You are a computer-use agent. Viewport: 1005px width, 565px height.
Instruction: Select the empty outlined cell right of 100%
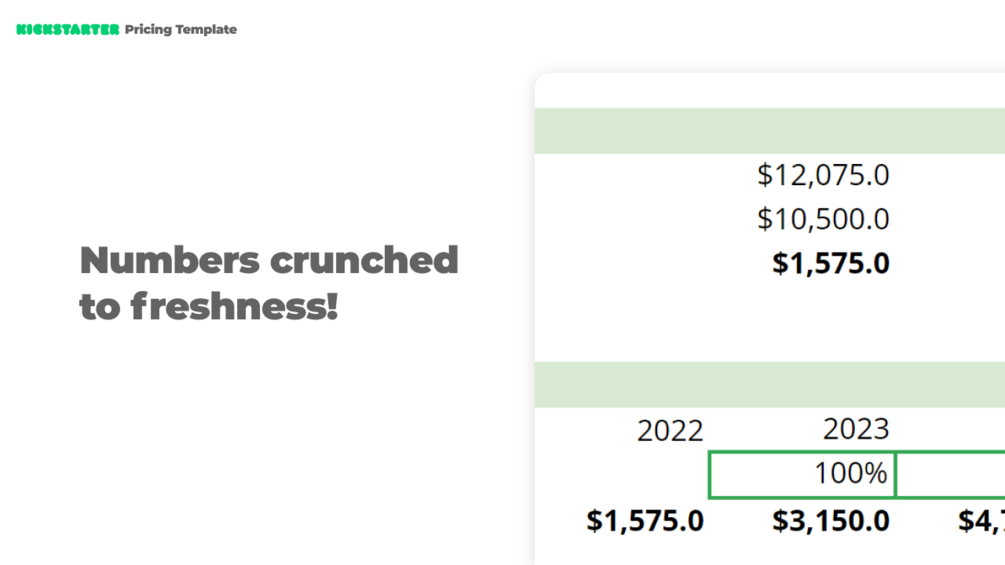click(x=950, y=474)
